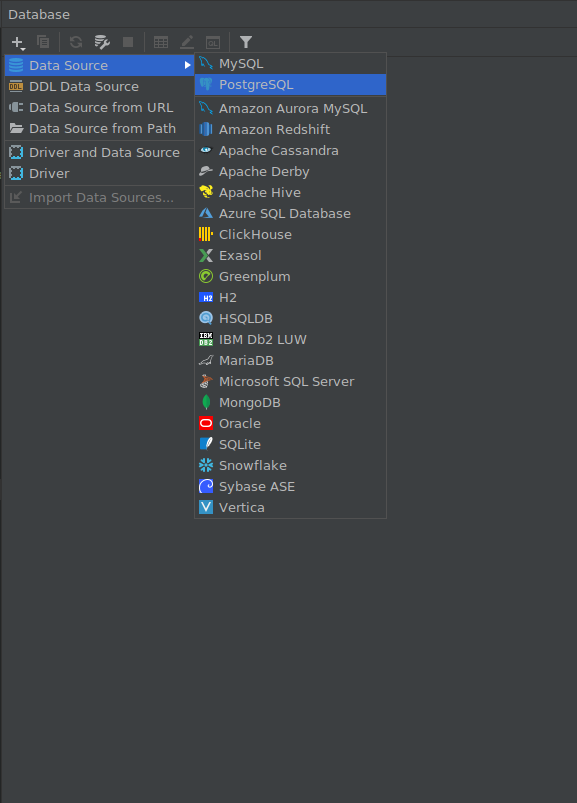This screenshot has width=577, height=803.
Task: Open the query console QL icon
Action: [x=212, y=42]
